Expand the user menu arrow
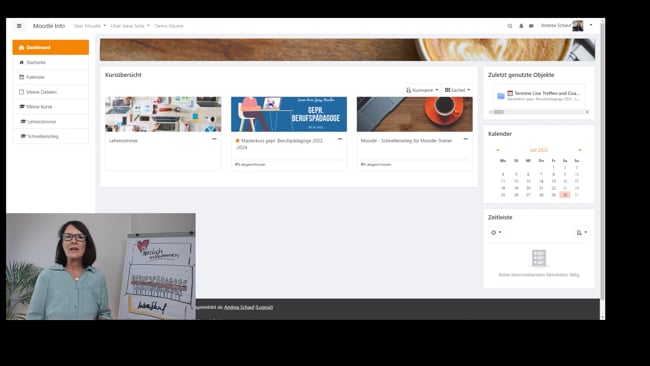 click(x=591, y=25)
